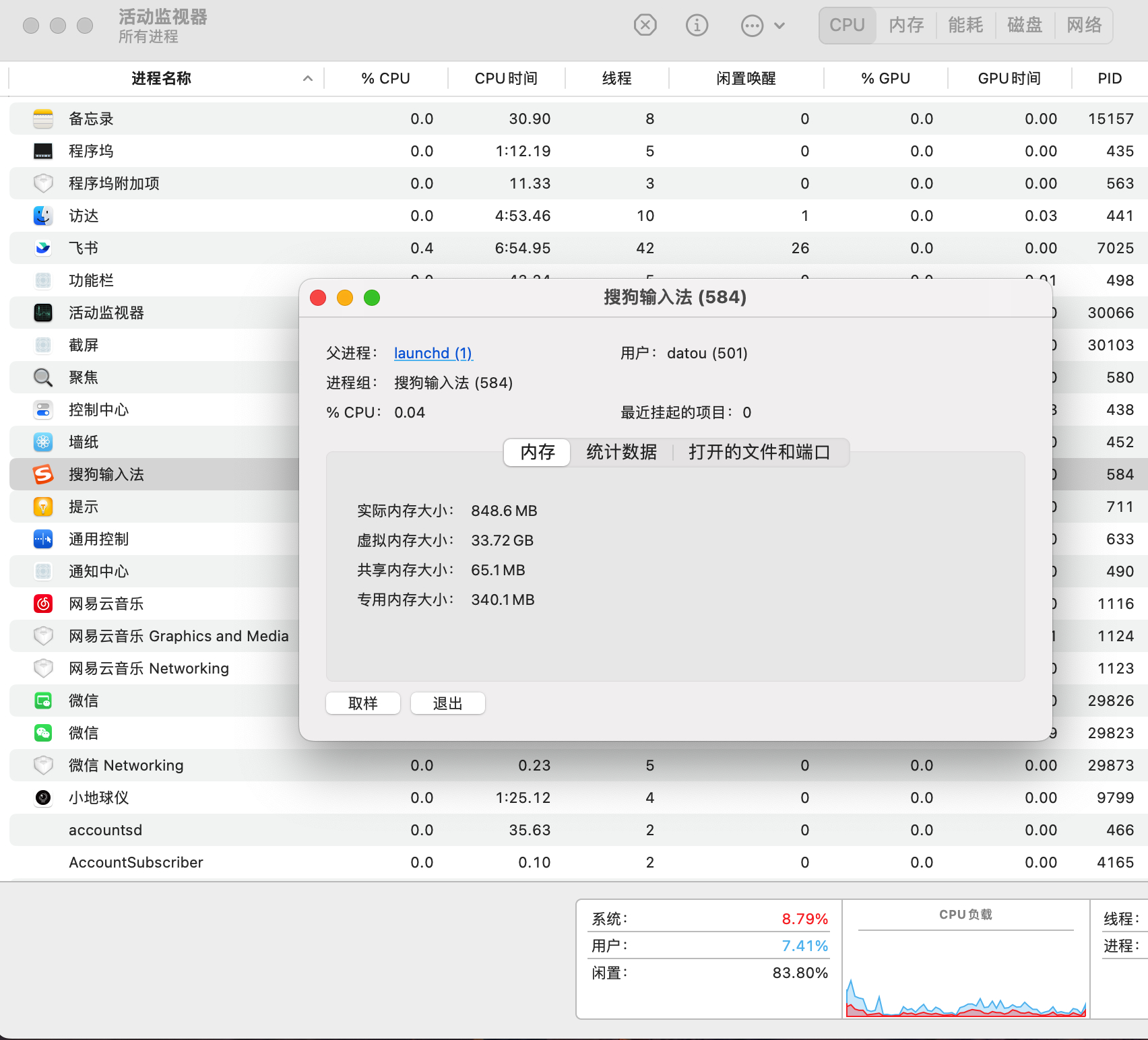Screen dimensions: 1148x1040
Task: Select the 统计数据 tab in dialog
Action: pos(621,452)
